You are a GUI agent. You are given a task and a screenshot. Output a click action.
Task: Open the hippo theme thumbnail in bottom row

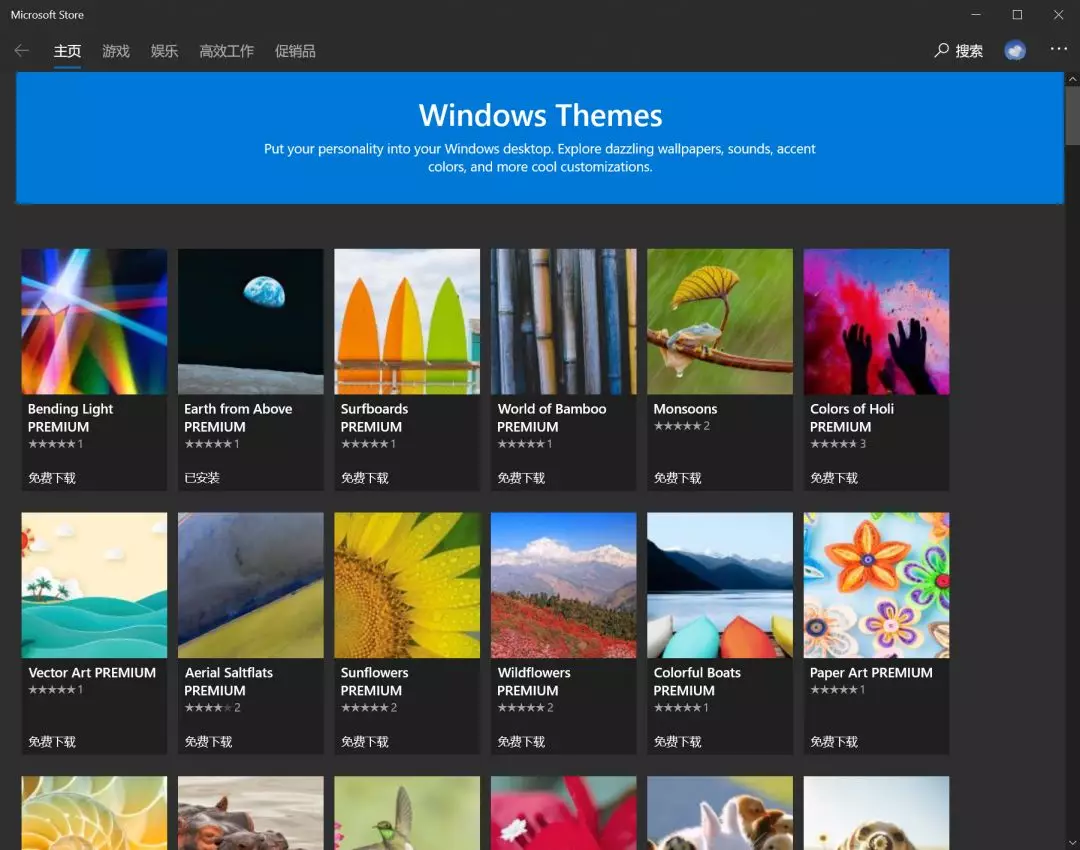tap(251, 813)
